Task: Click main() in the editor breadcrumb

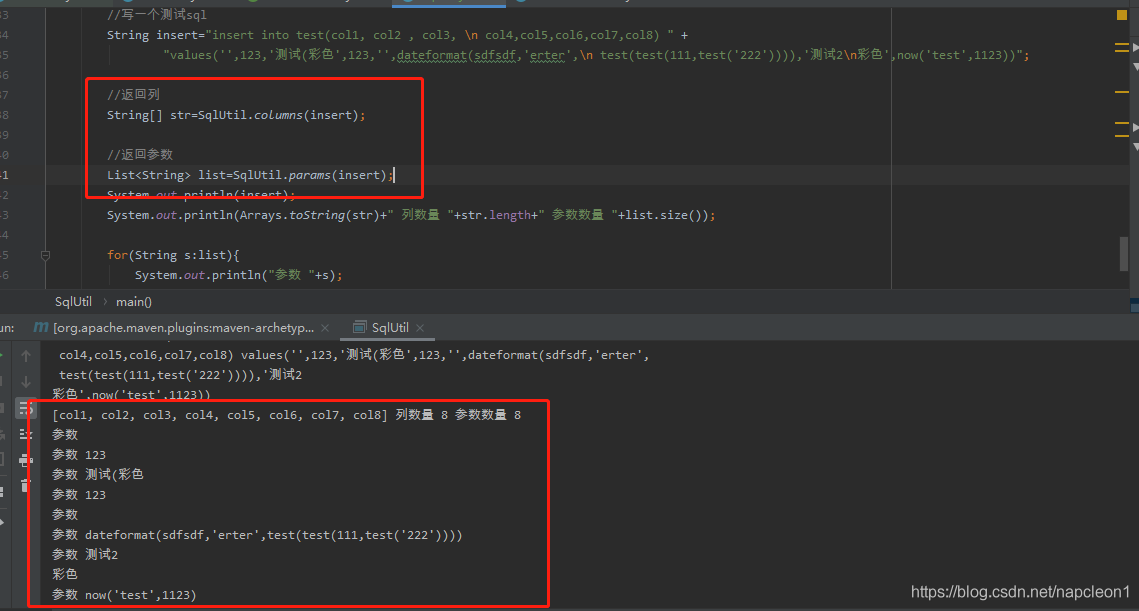Action: click(x=134, y=302)
